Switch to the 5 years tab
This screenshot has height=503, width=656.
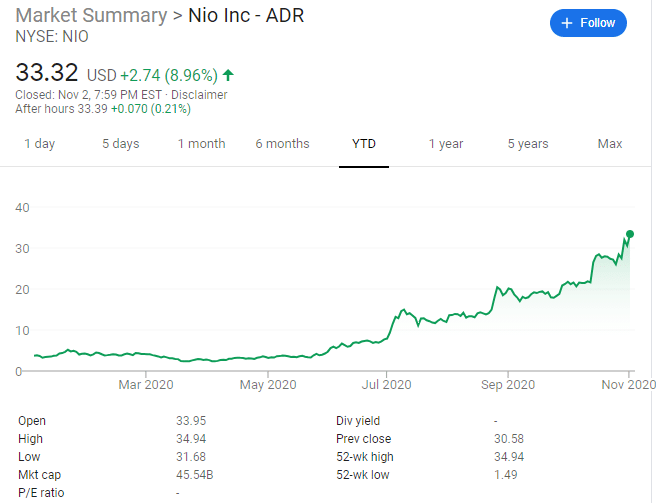click(x=527, y=144)
